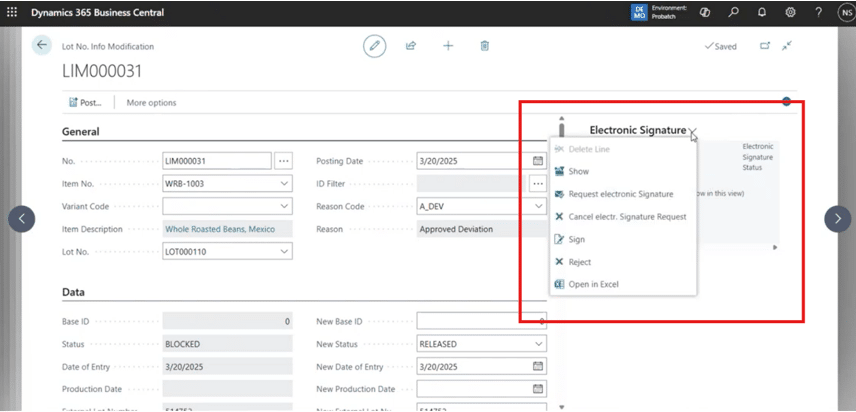Click the ellipsis next to ID Filter
Image resolution: width=856 pixels, height=412 pixels.
[538, 184]
